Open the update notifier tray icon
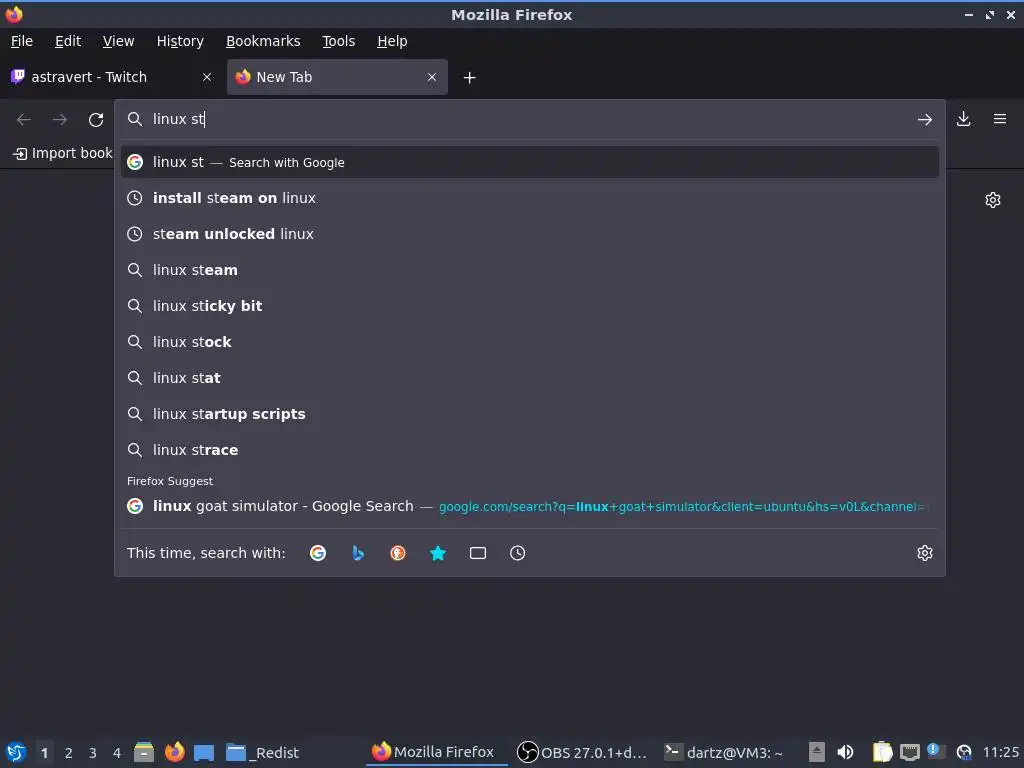Viewport: 1024px width, 768px height. (x=936, y=752)
